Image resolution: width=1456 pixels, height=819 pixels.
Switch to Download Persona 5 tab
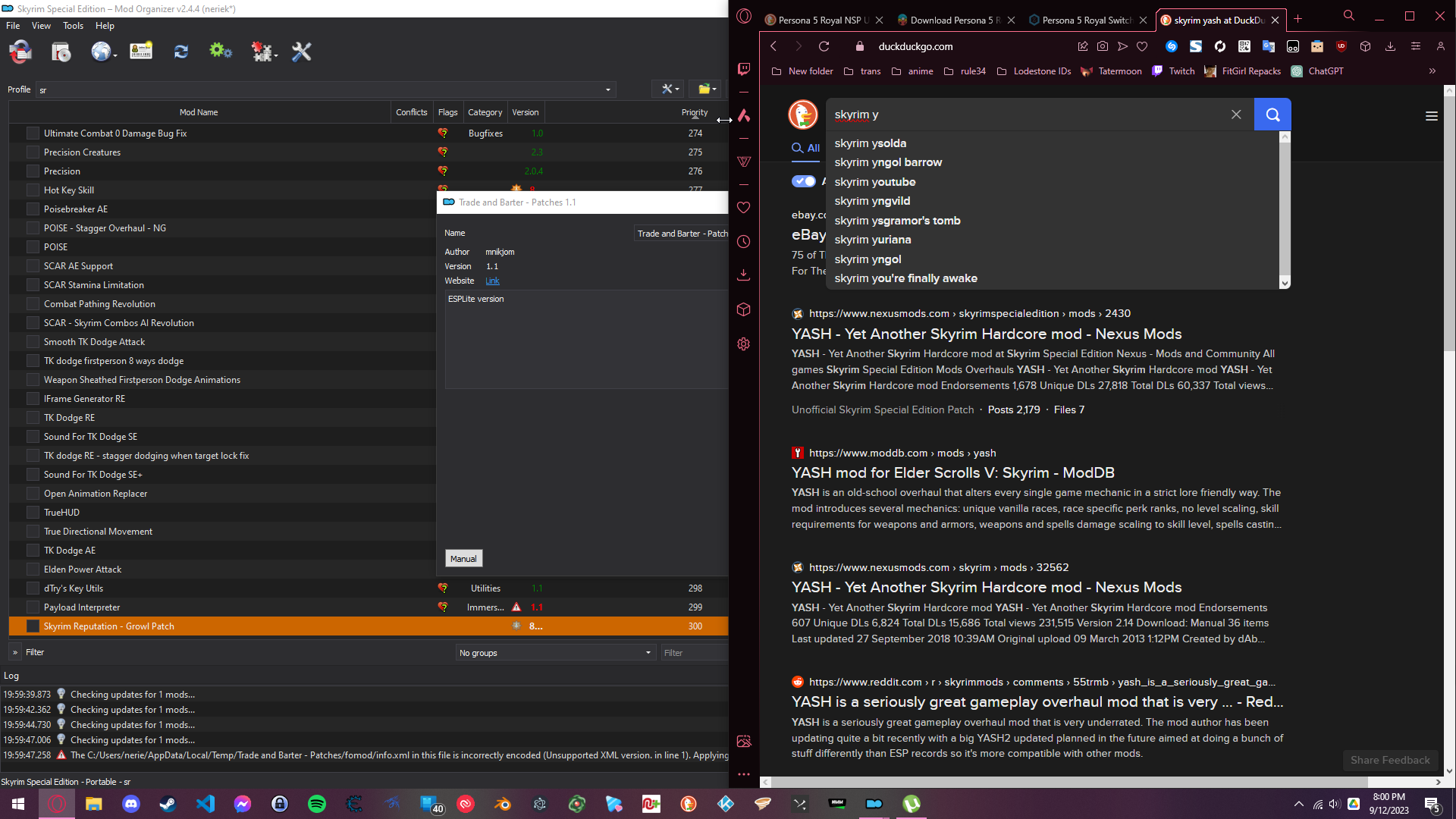tap(955, 20)
